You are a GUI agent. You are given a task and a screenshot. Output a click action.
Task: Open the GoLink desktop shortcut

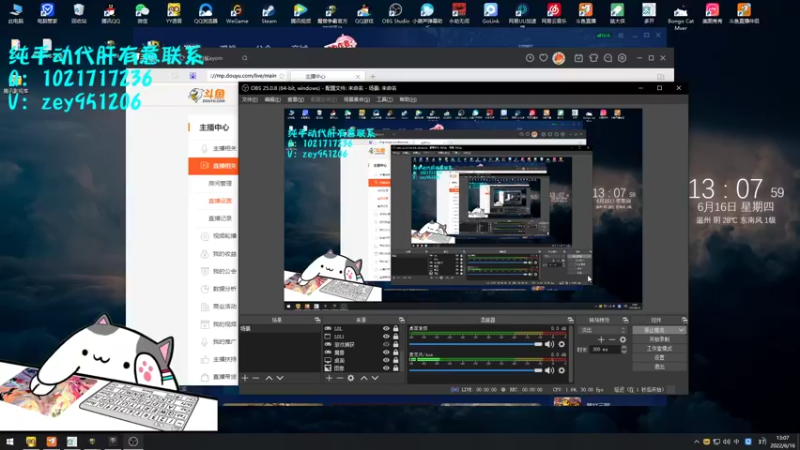[x=490, y=13]
